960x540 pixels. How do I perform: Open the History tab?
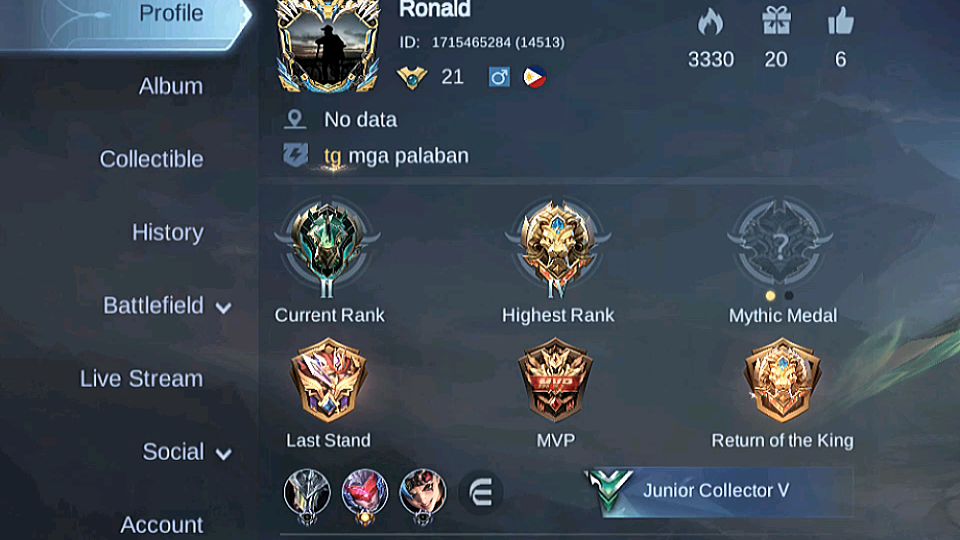click(168, 233)
